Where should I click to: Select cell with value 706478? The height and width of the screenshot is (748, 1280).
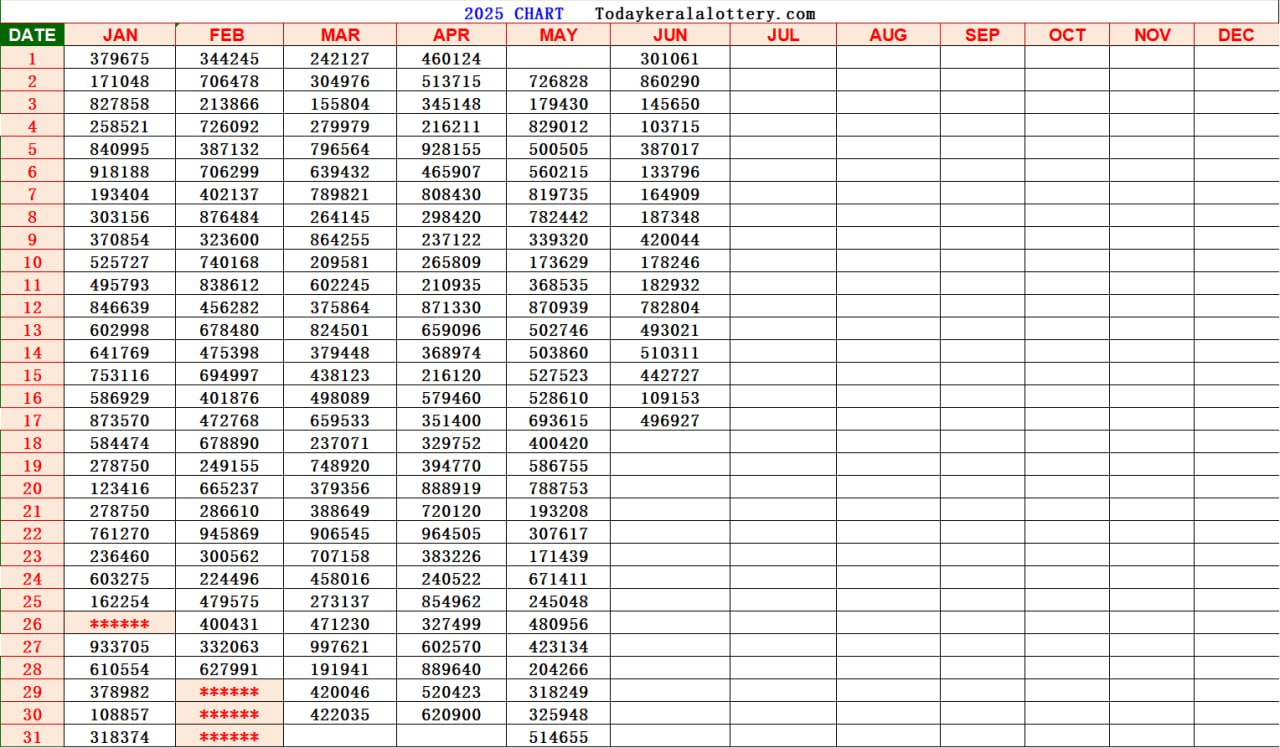229,81
